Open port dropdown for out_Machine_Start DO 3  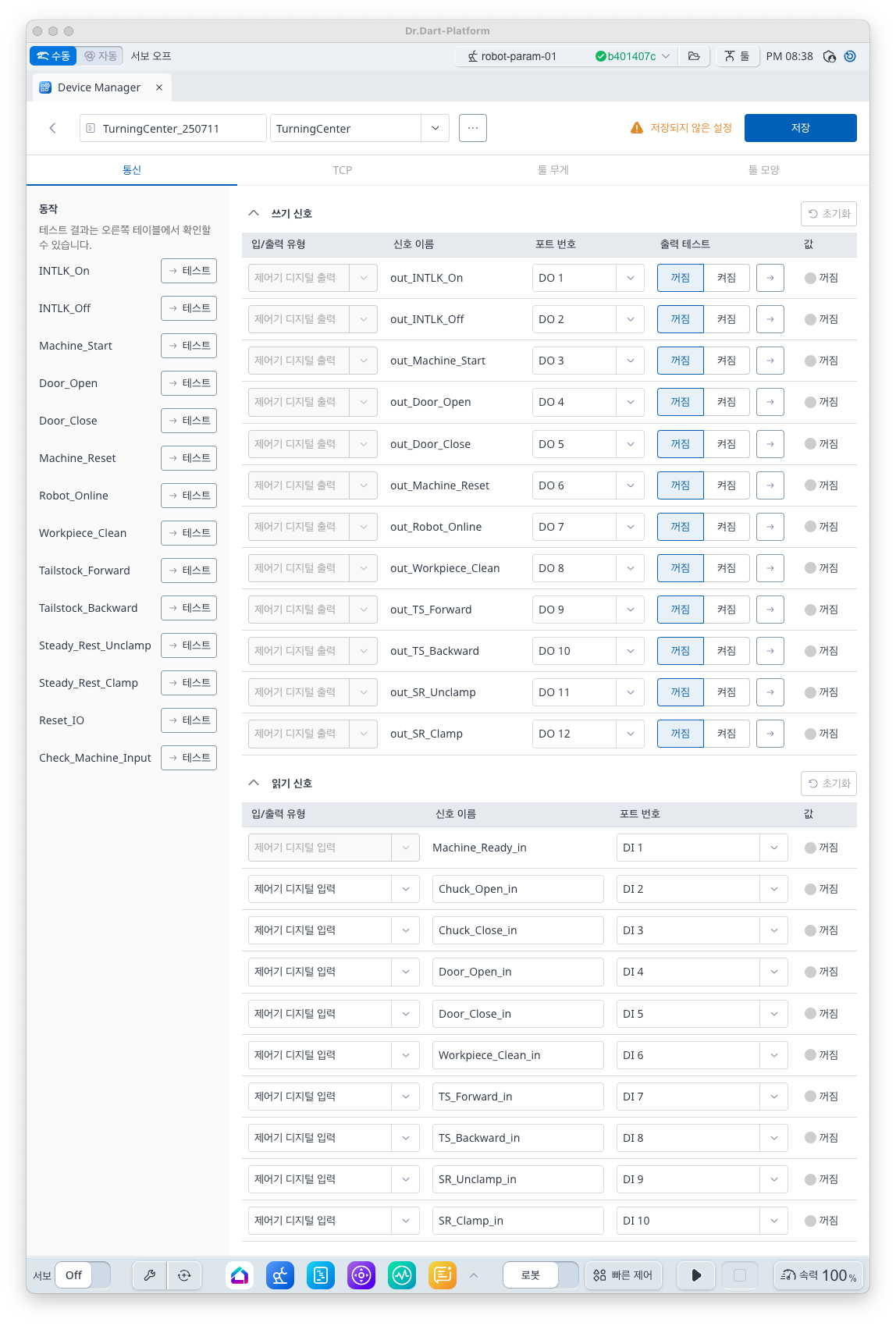tap(630, 361)
